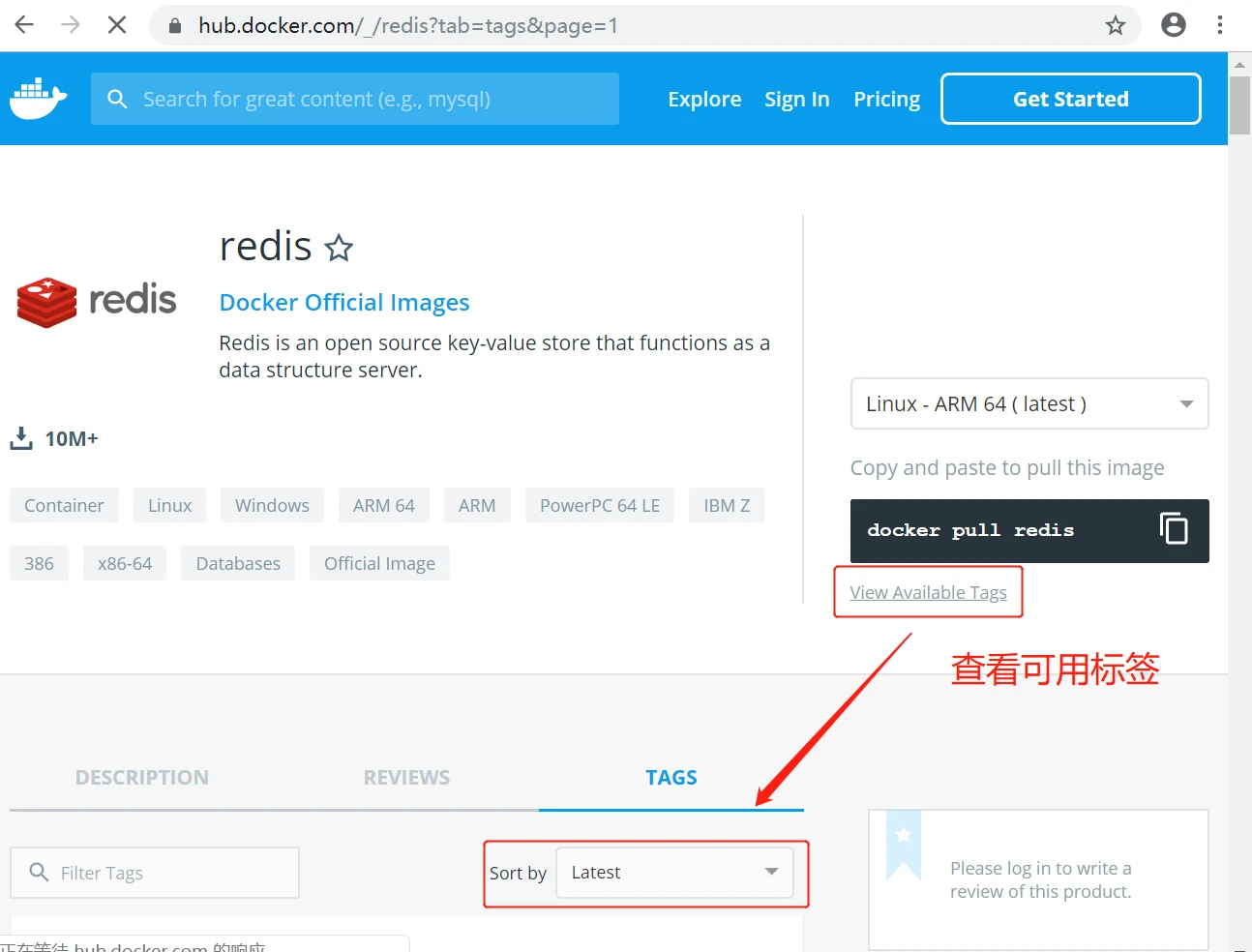Expand the Linux - ARM 64 platform dropdown

pyautogui.click(x=1028, y=403)
